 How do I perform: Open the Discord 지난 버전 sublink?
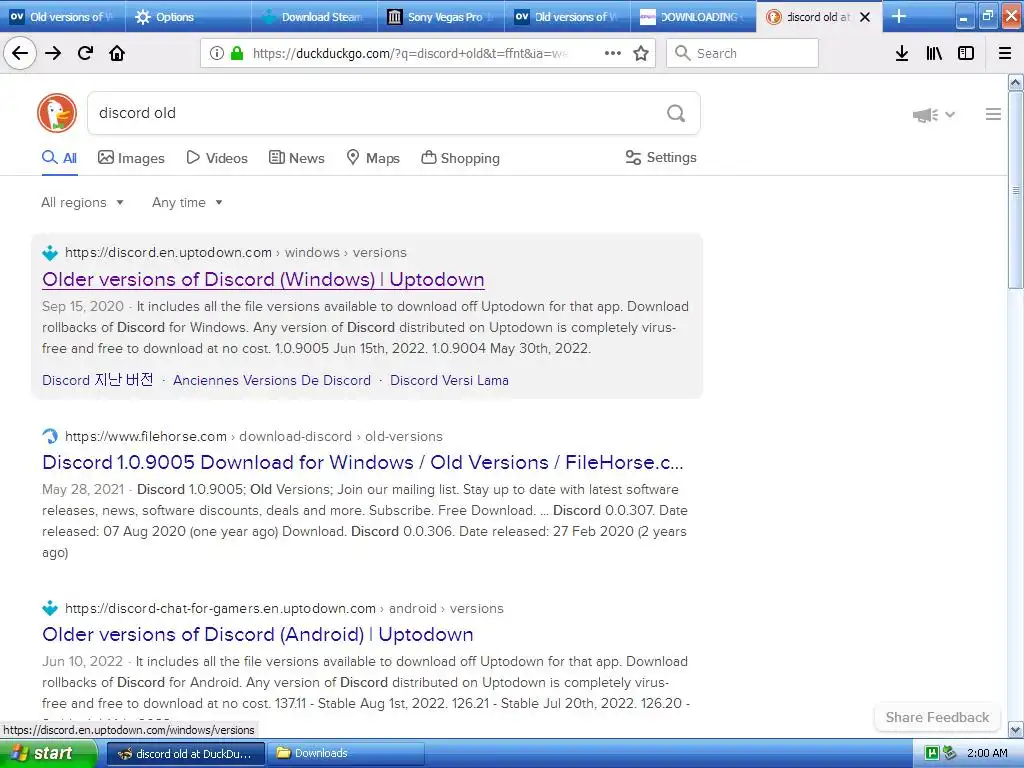(98, 380)
